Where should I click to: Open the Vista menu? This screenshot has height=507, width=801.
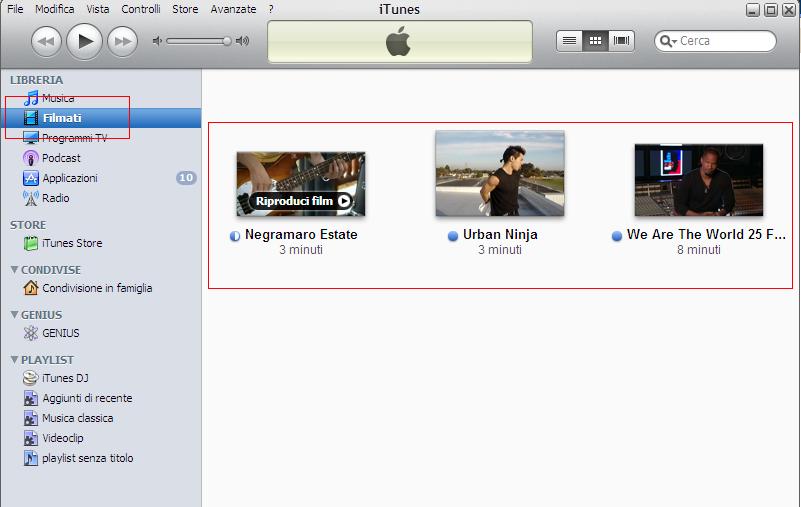98,9
